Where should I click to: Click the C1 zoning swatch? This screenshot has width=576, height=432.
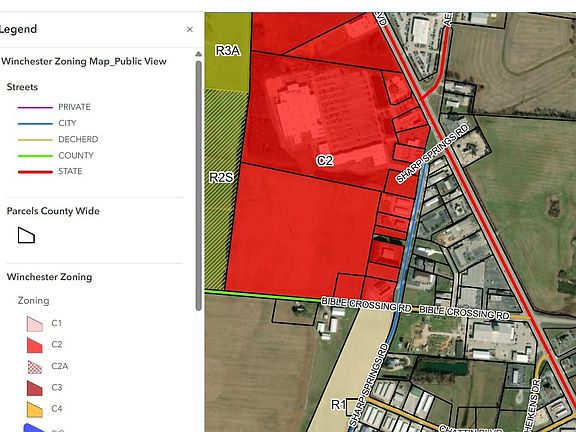(x=35, y=324)
